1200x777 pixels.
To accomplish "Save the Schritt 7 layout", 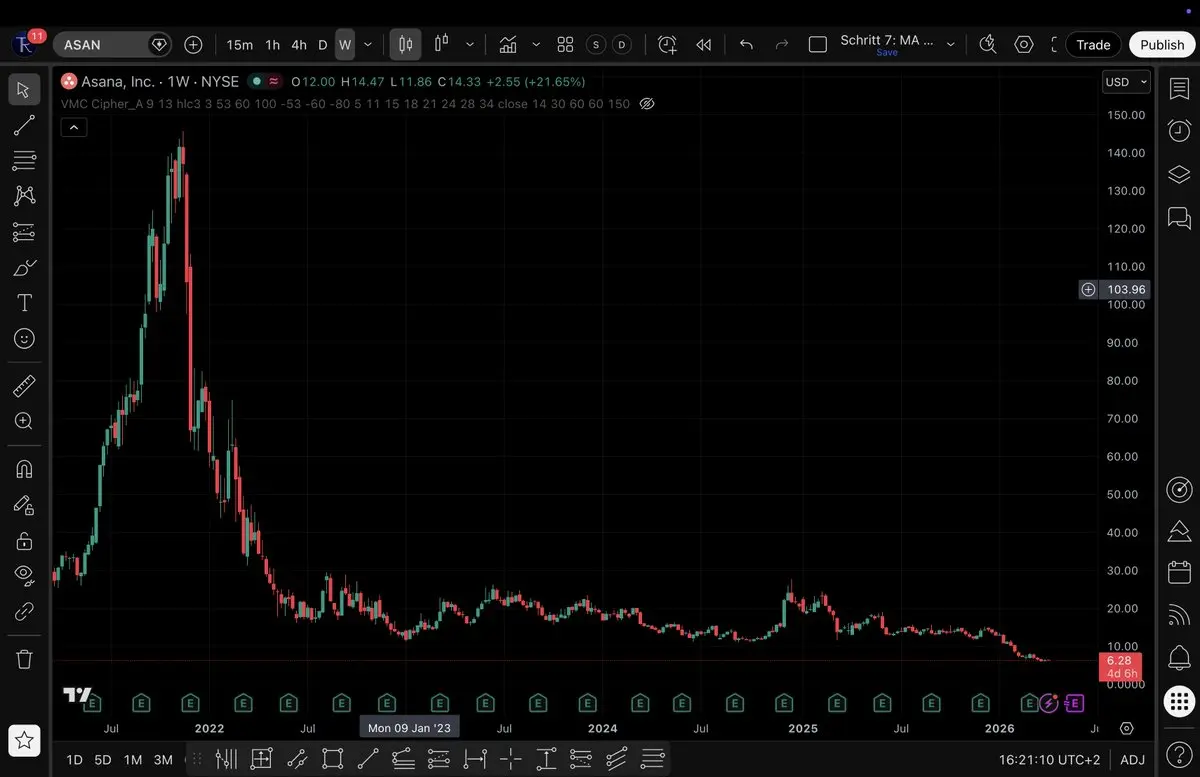I will click(887, 53).
